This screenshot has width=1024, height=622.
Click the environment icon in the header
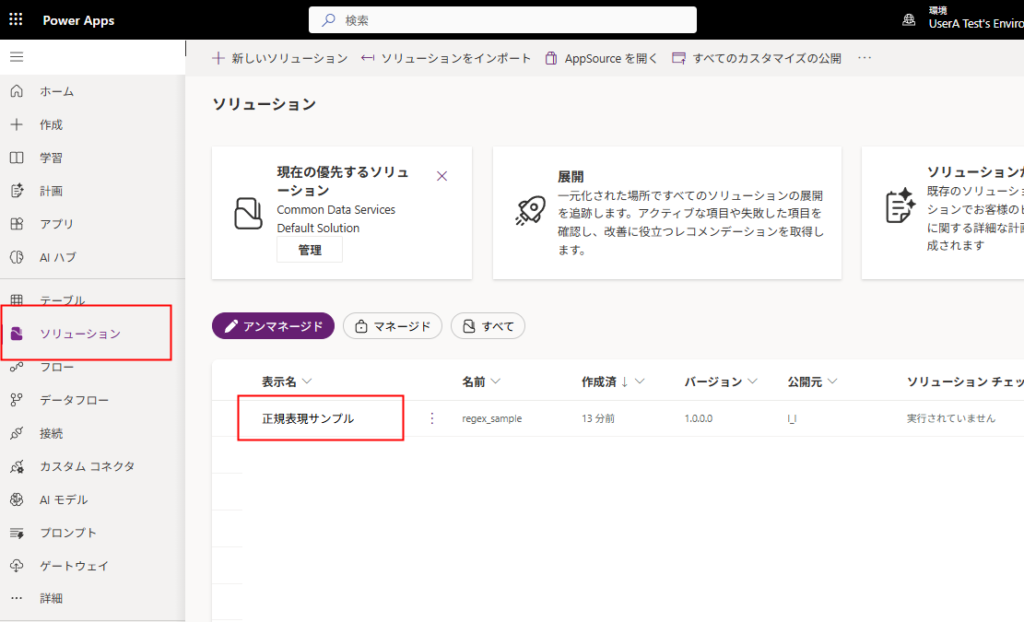(x=908, y=20)
